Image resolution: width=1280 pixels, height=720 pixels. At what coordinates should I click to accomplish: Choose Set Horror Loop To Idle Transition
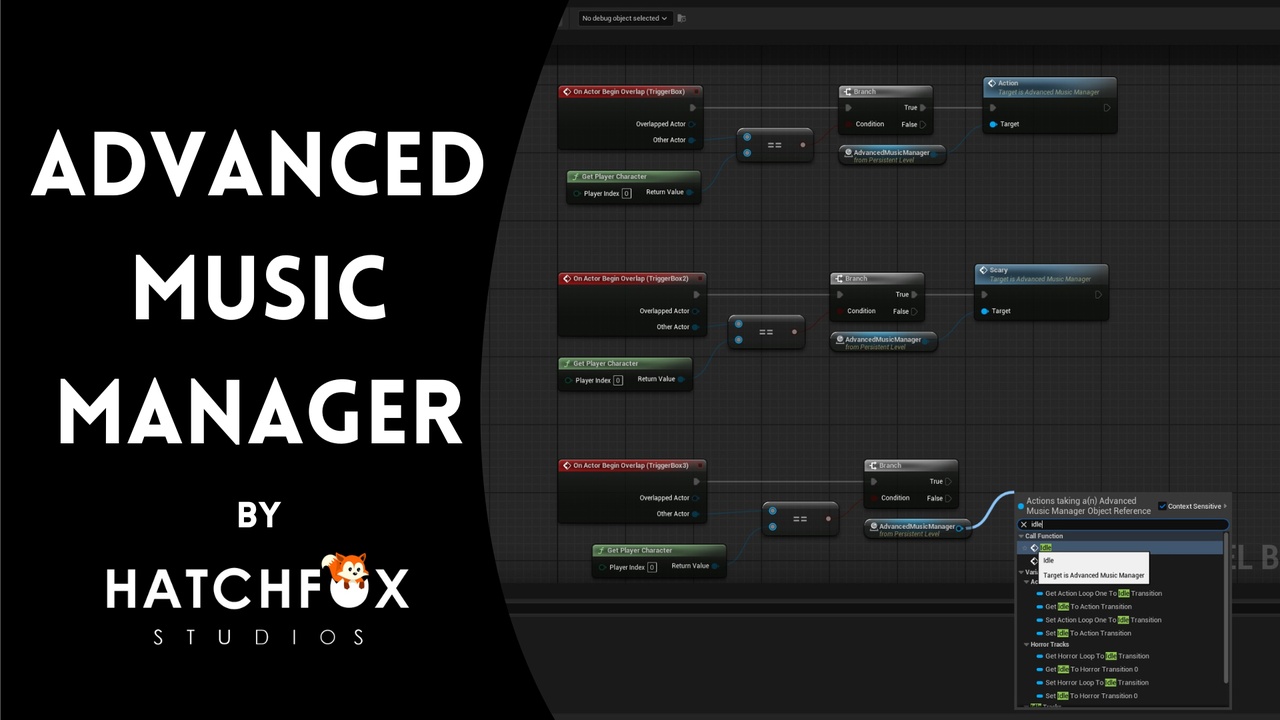(x=1097, y=682)
